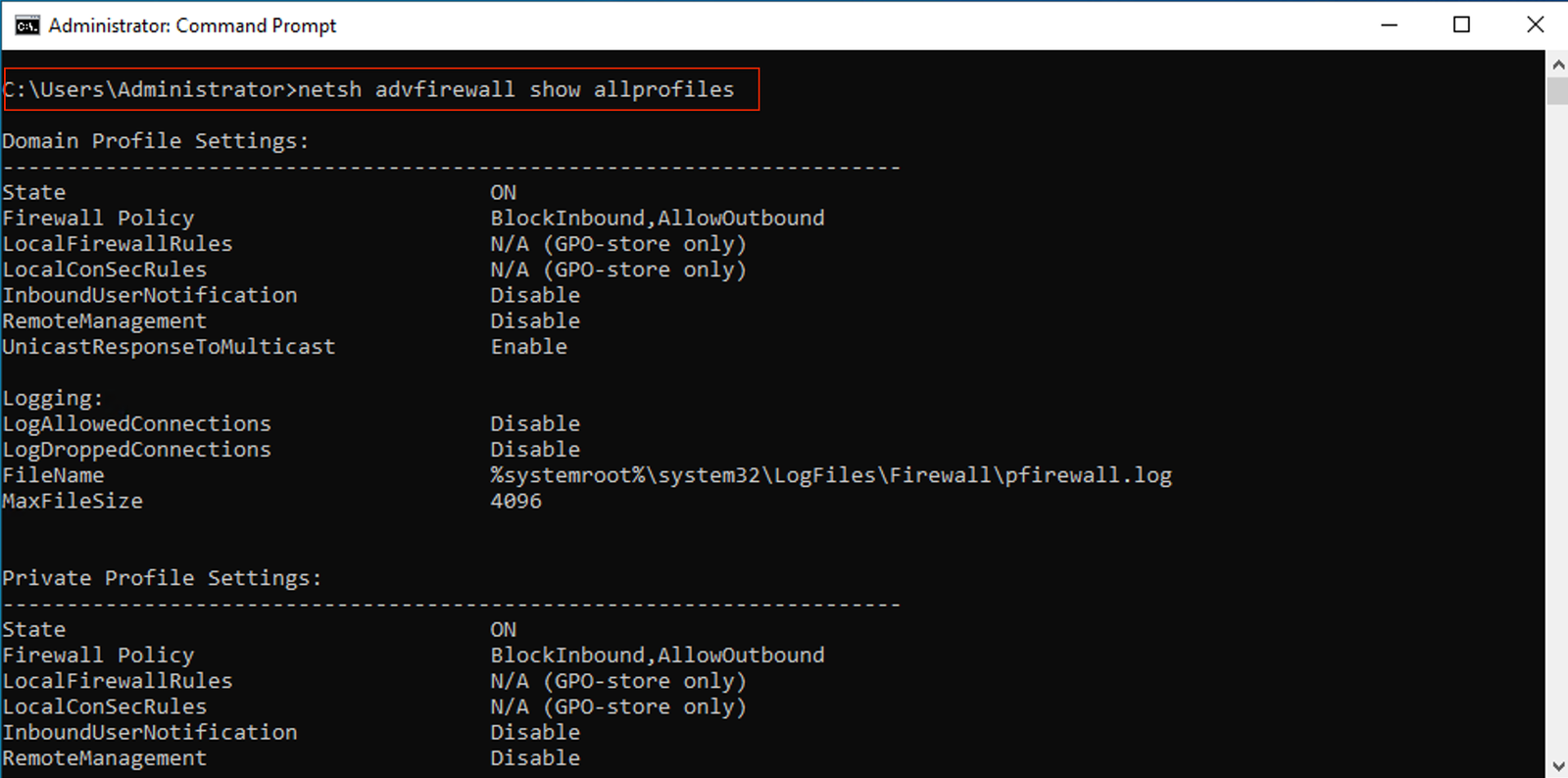Click the Private Profile Settings heading
Screen dimensions: 1568x778
pyautogui.click(x=162, y=577)
